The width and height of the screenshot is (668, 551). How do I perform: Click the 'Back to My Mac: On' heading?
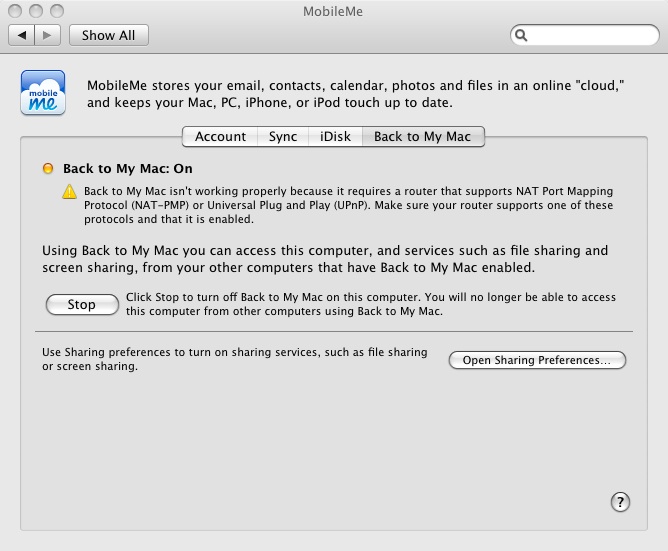tap(128, 169)
